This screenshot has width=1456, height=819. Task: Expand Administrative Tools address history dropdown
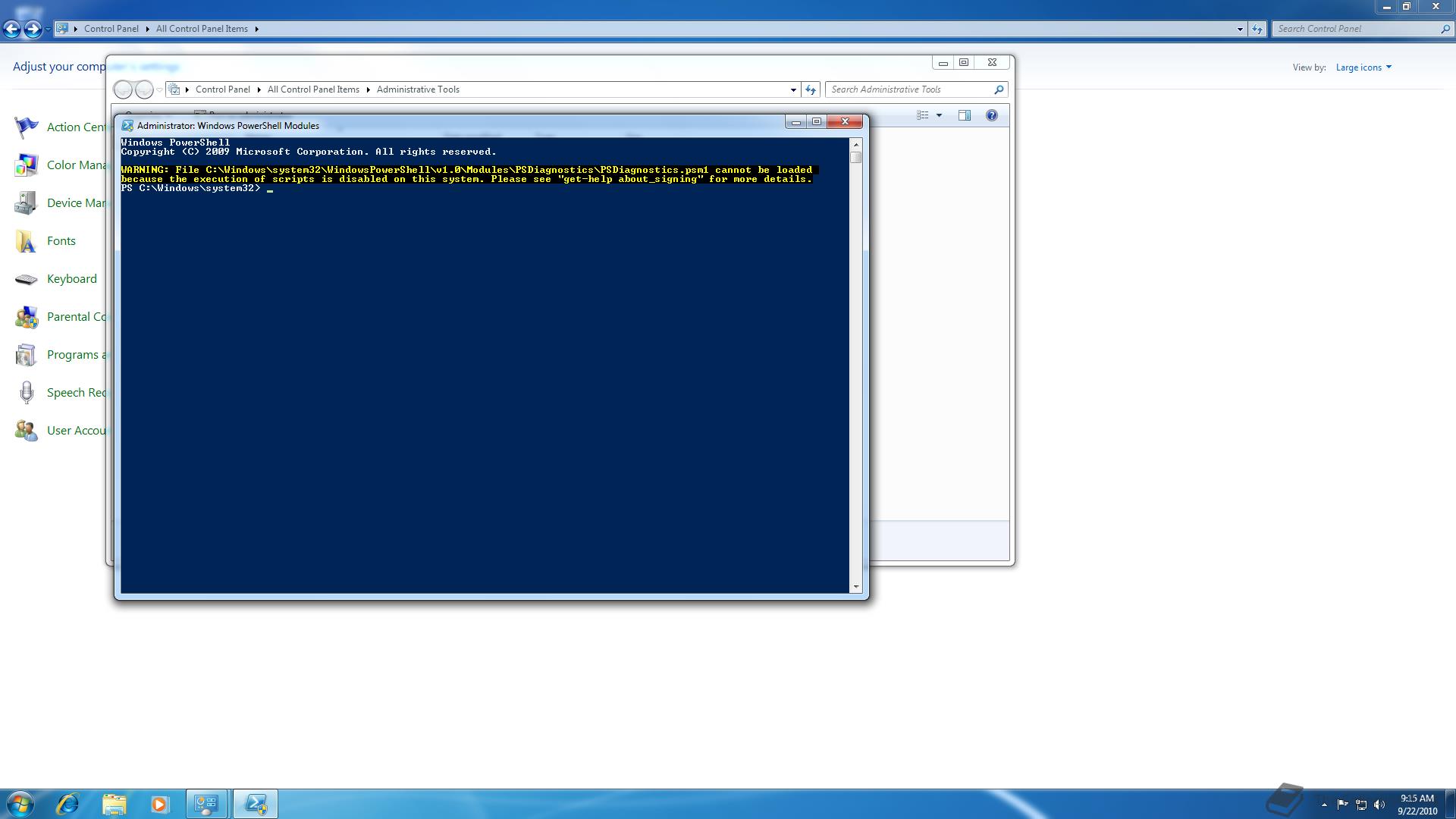(x=793, y=89)
